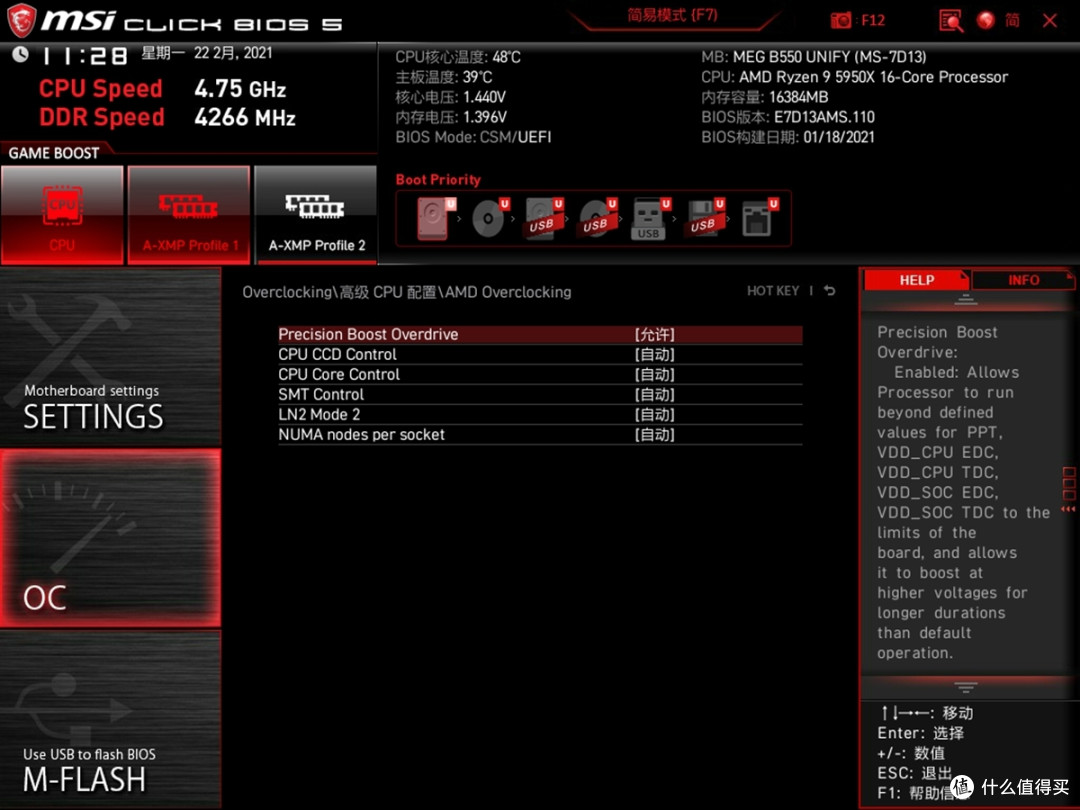The height and width of the screenshot is (810, 1080).
Task: Open the M-FLASH BIOS flashing section
Action: 110,719
